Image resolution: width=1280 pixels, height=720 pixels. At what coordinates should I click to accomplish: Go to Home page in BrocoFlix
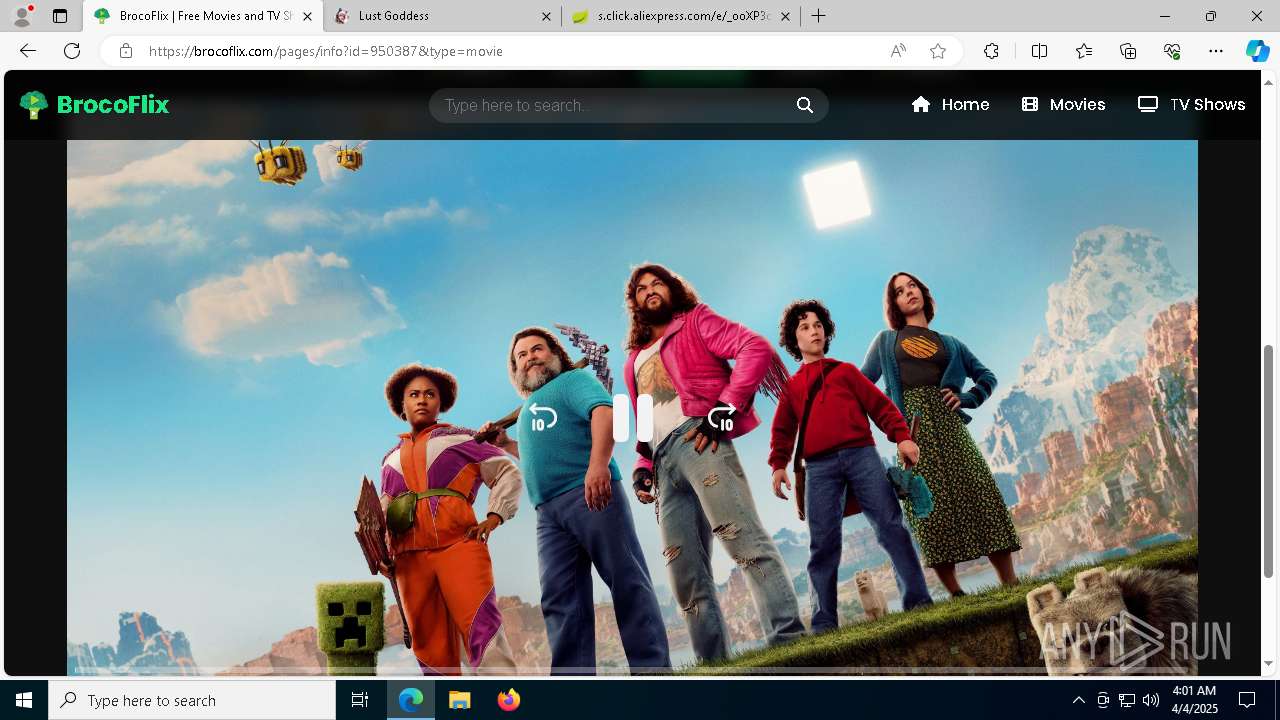click(950, 104)
